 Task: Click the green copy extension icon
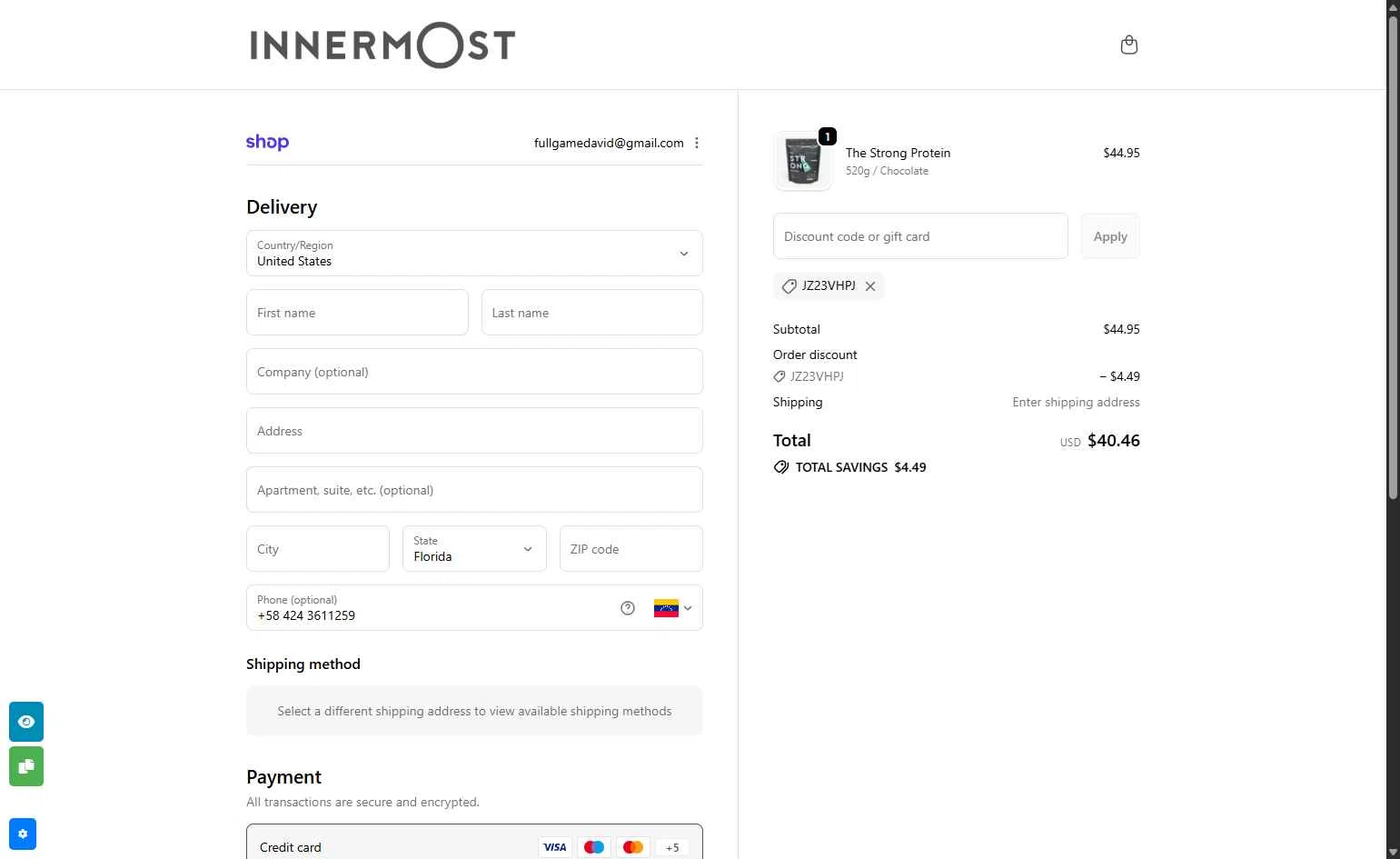click(x=26, y=766)
